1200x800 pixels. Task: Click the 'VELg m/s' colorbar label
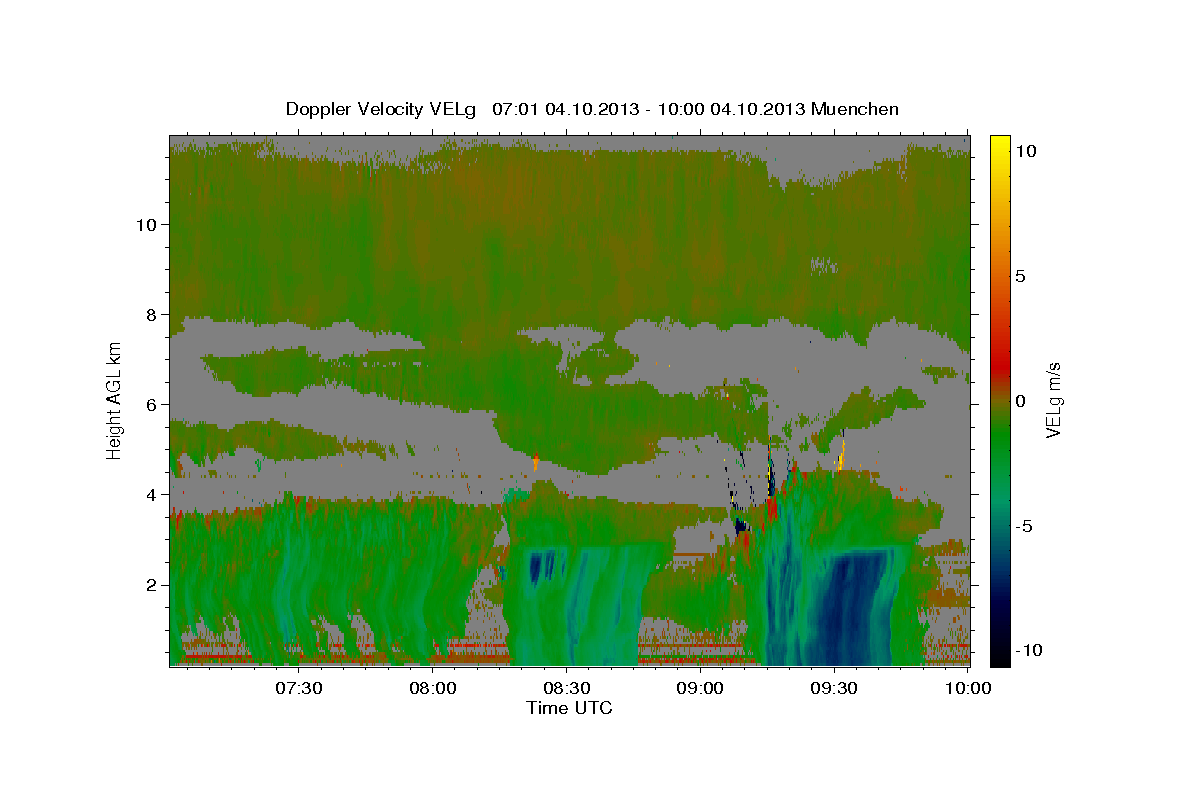[1054, 399]
